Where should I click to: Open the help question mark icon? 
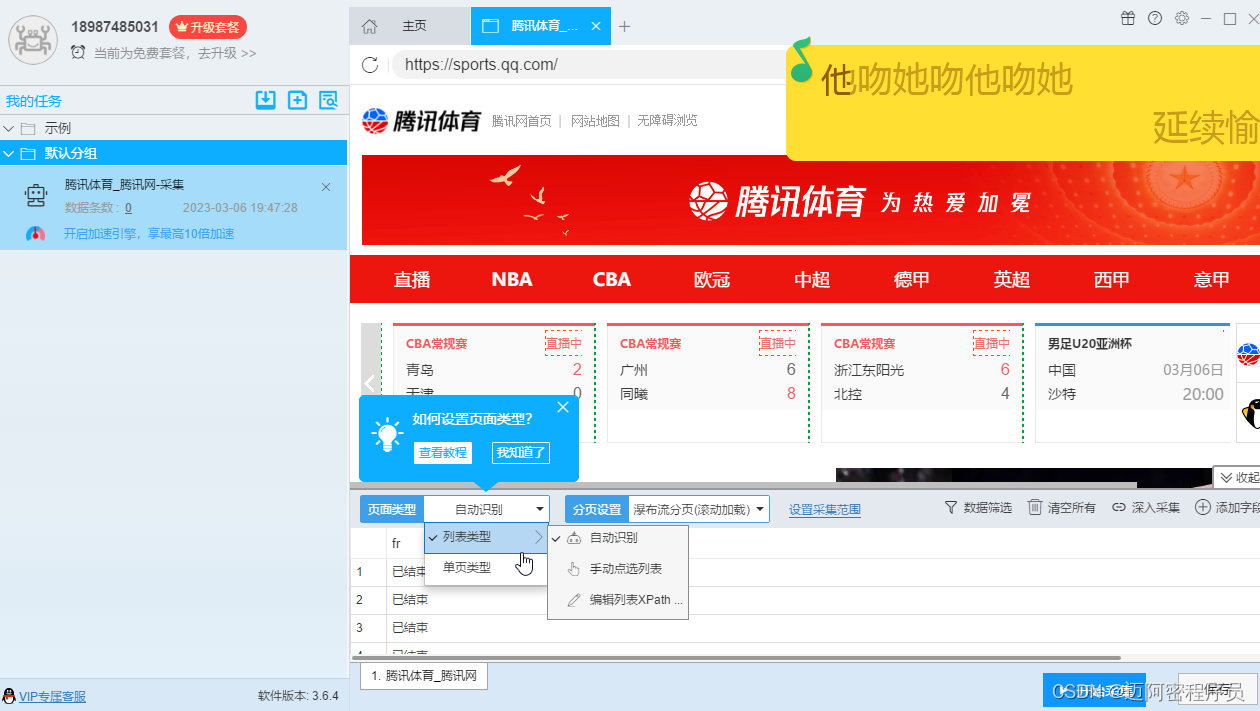(1155, 18)
